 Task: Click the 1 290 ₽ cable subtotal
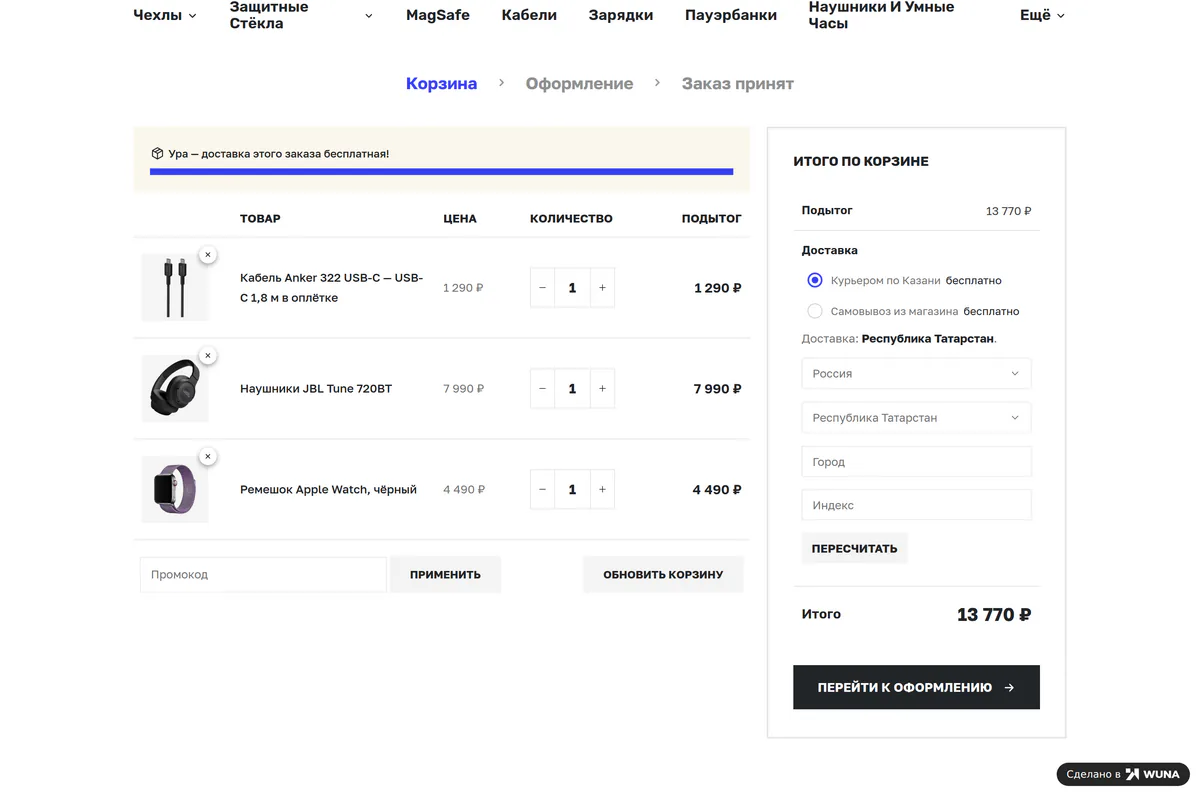[717, 288]
